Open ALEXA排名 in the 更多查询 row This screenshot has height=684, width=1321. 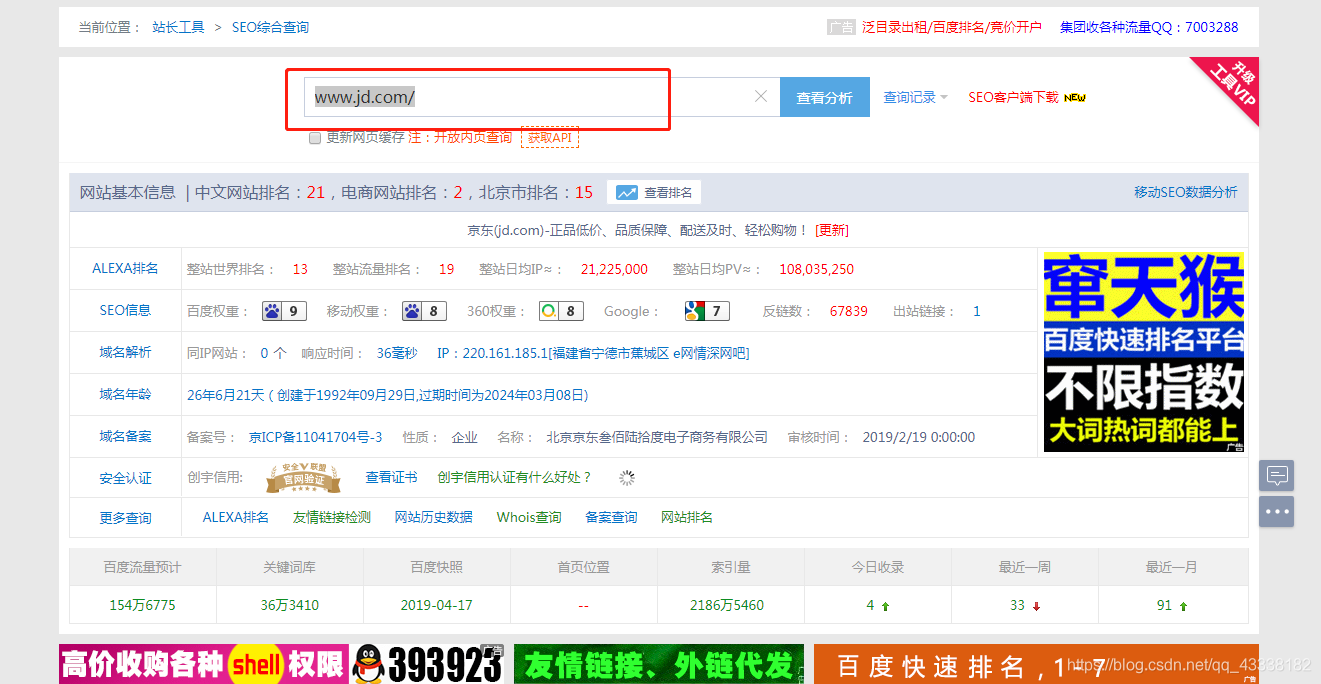pos(236,517)
